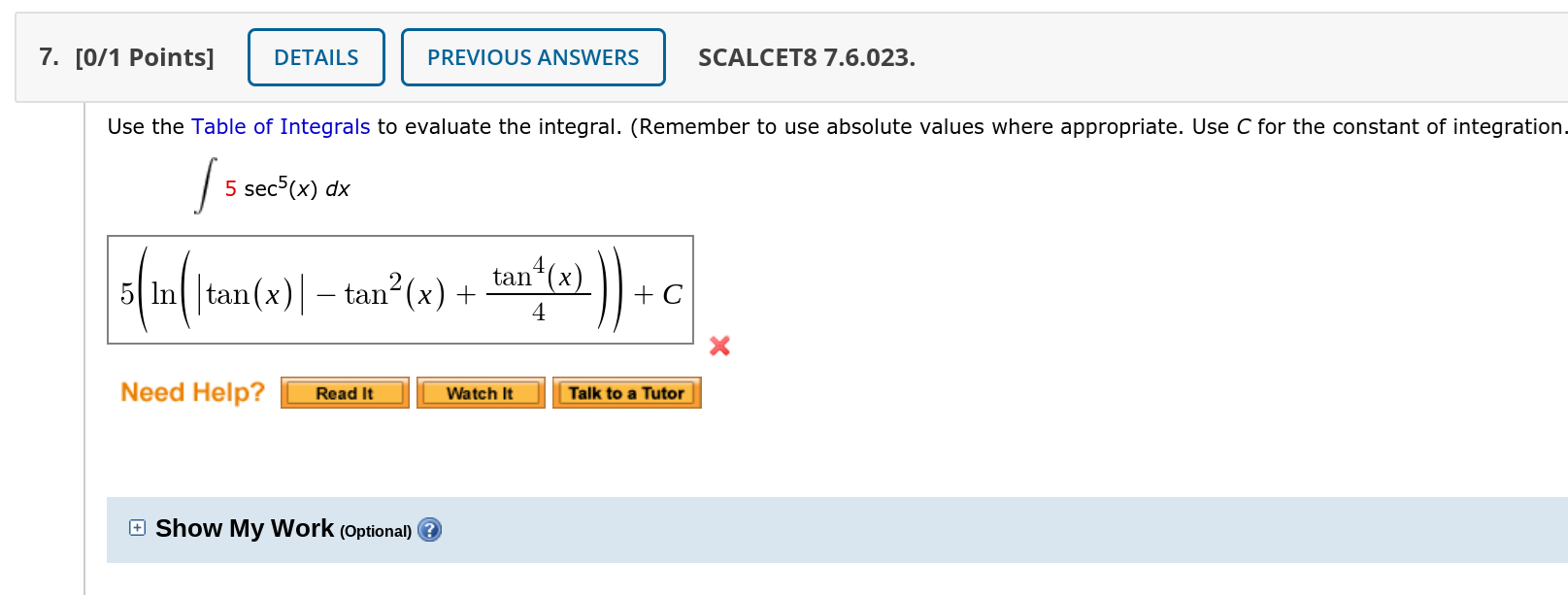Click the Need Help? label

pos(191,392)
